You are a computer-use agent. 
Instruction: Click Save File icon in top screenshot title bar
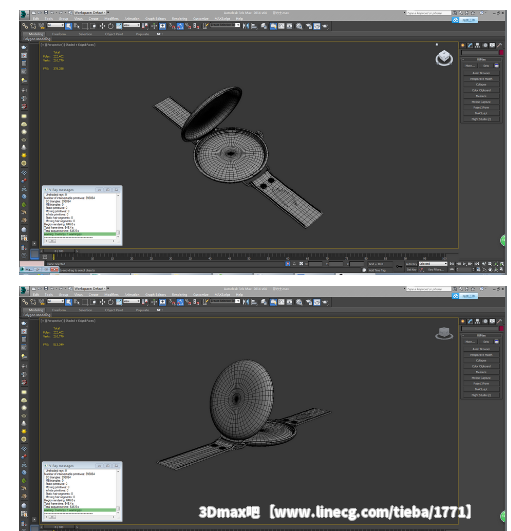[46, 13]
